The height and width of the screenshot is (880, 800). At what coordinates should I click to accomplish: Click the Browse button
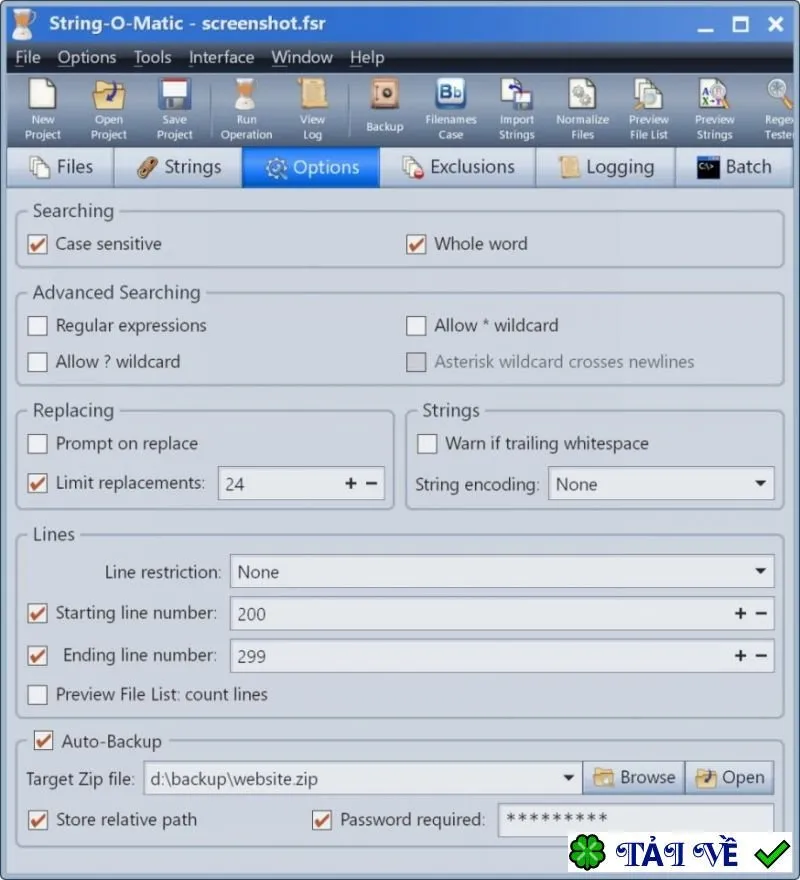coord(634,777)
